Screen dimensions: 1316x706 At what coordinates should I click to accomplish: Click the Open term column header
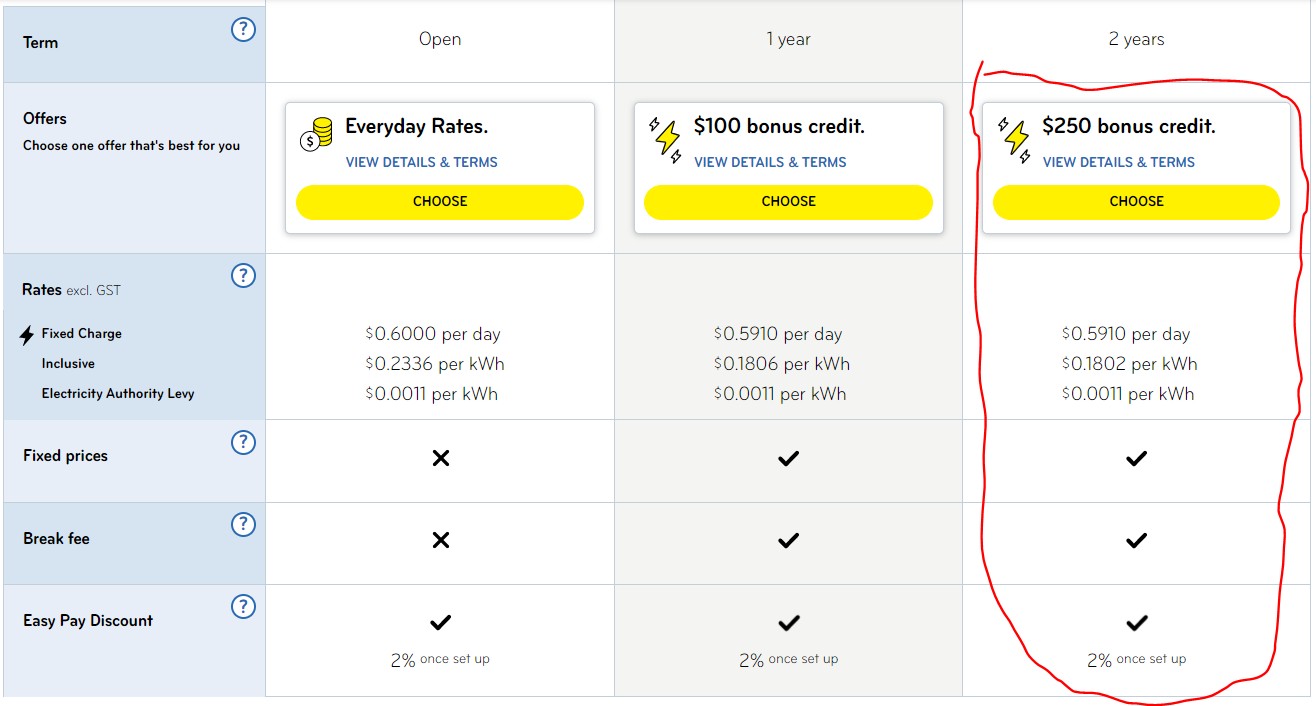coord(440,40)
